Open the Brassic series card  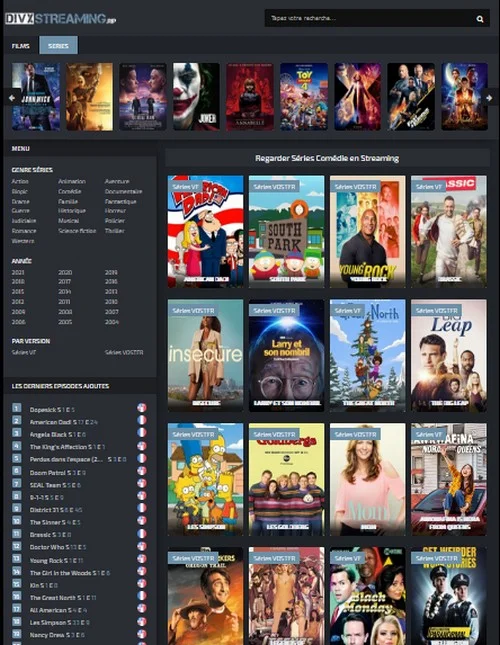point(449,232)
